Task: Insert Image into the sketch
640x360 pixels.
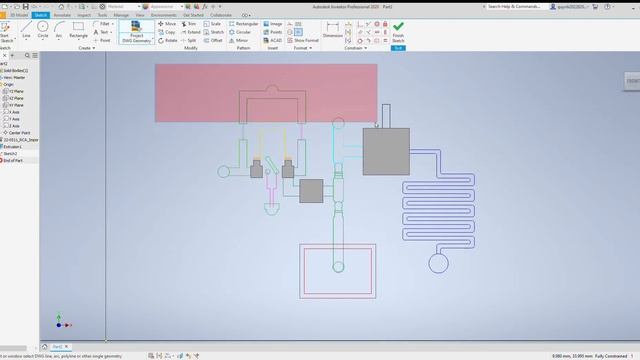Action: [x=273, y=24]
